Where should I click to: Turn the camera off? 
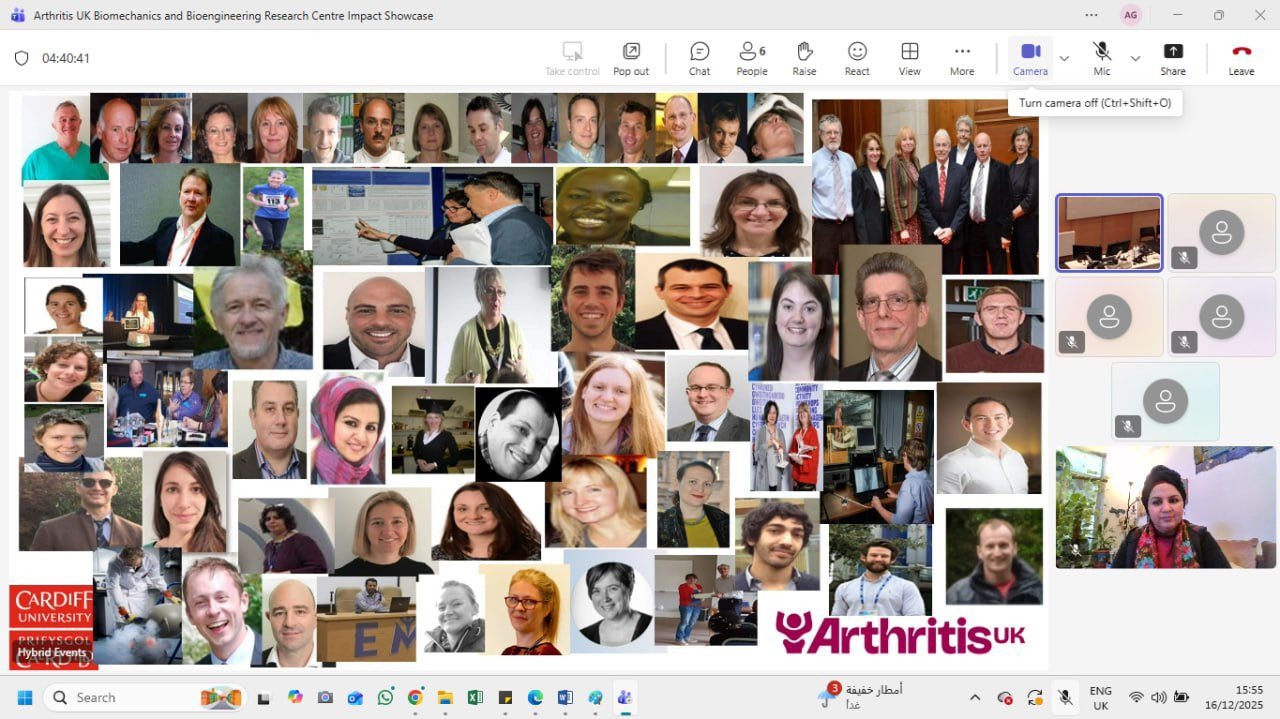coord(1030,58)
